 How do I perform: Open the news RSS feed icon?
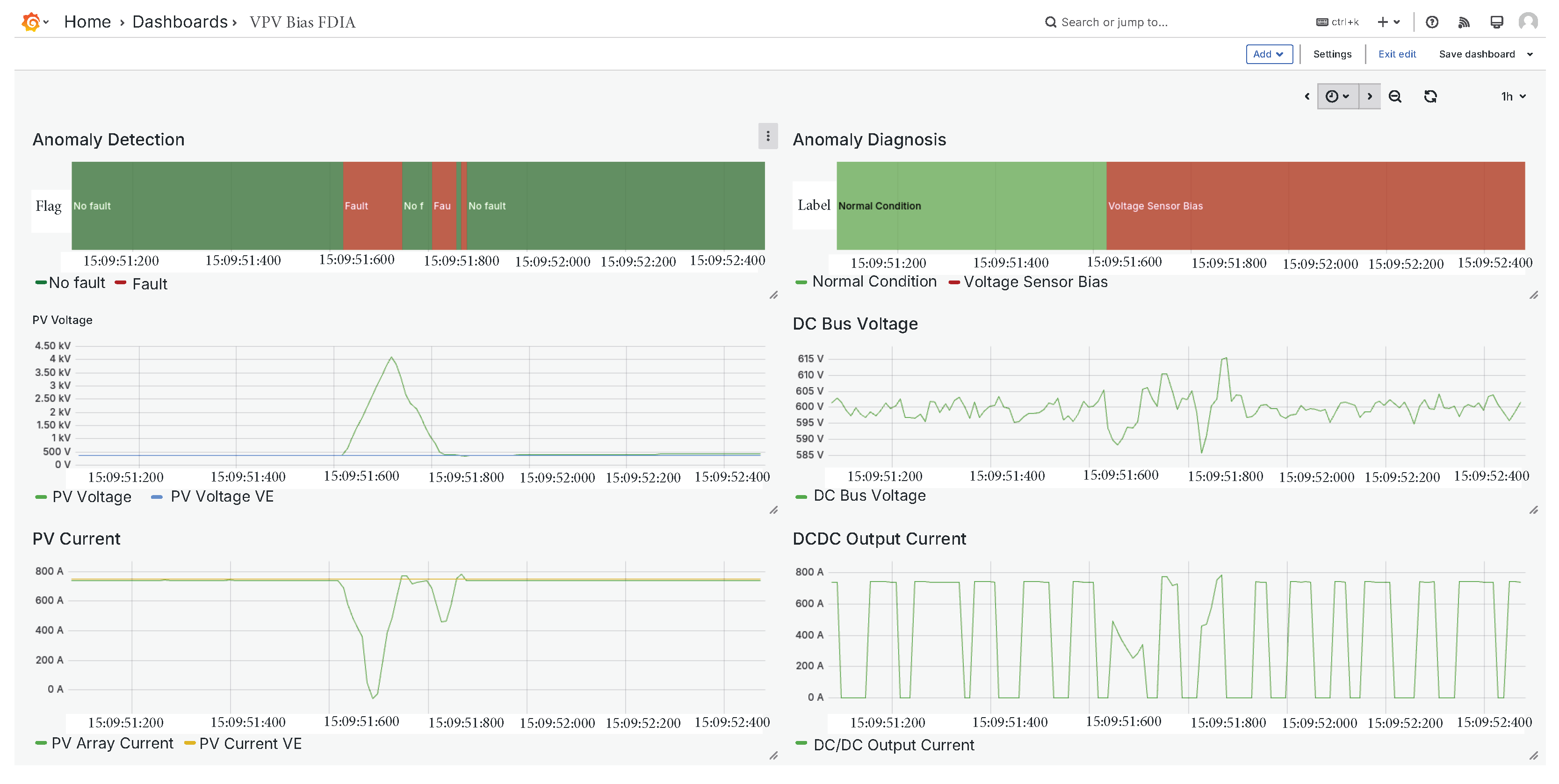click(x=1464, y=22)
